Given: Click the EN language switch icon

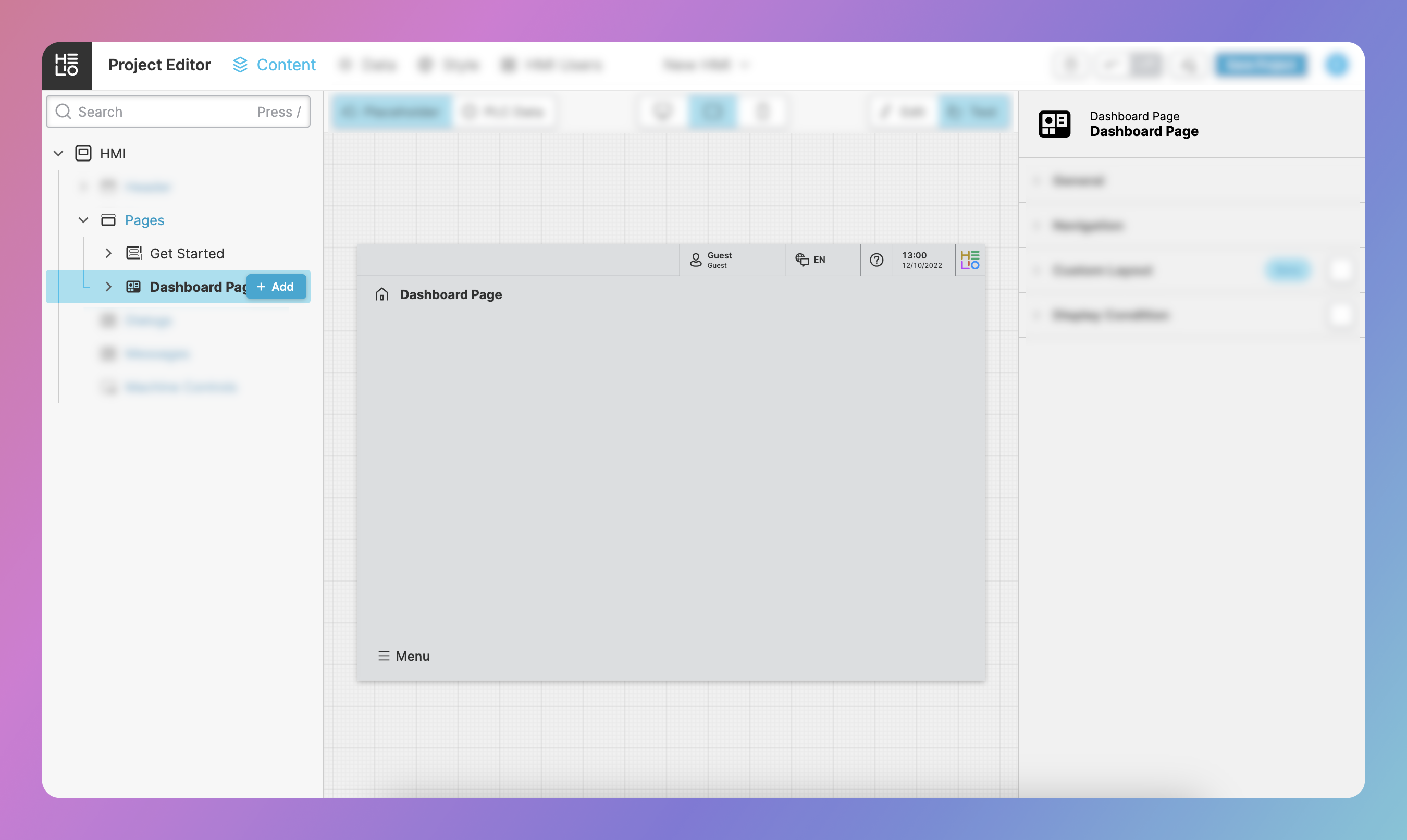Looking at the screenshot, I should [x=802, y=260].
